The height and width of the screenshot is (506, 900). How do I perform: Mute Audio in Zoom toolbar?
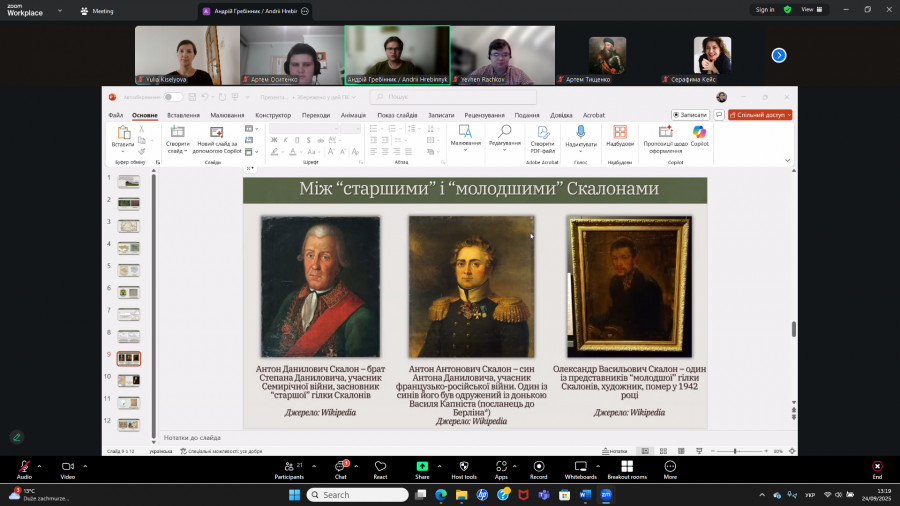pos(24,468)
